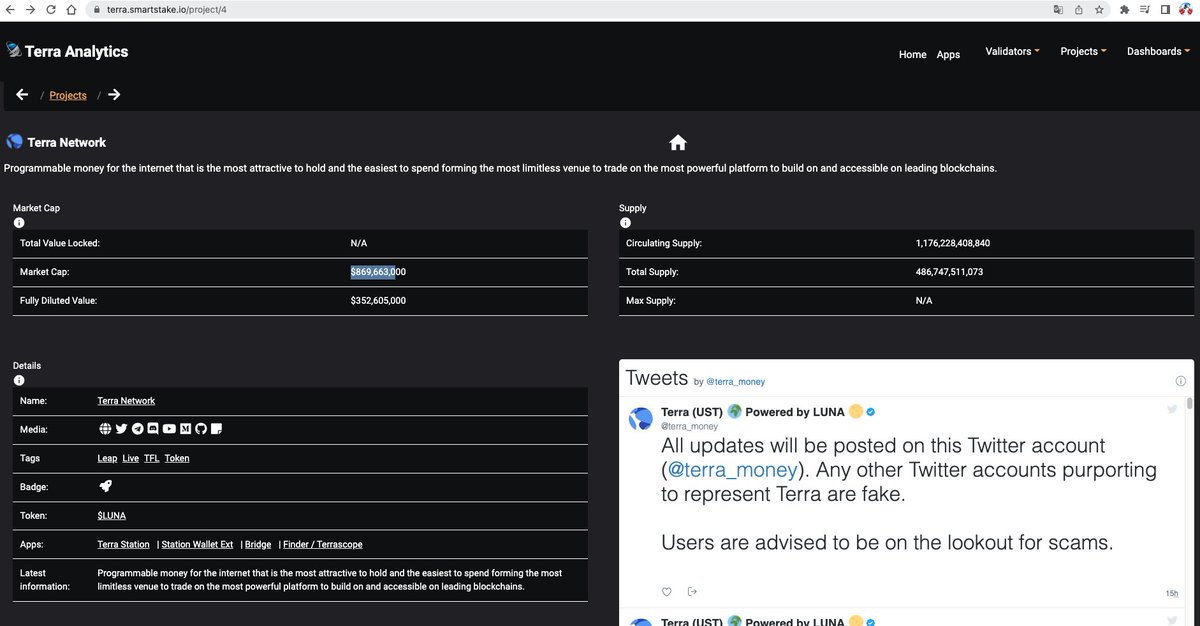The image size is (1200, 626).
Task: Select the Leap tag
Action: (107, 458)
